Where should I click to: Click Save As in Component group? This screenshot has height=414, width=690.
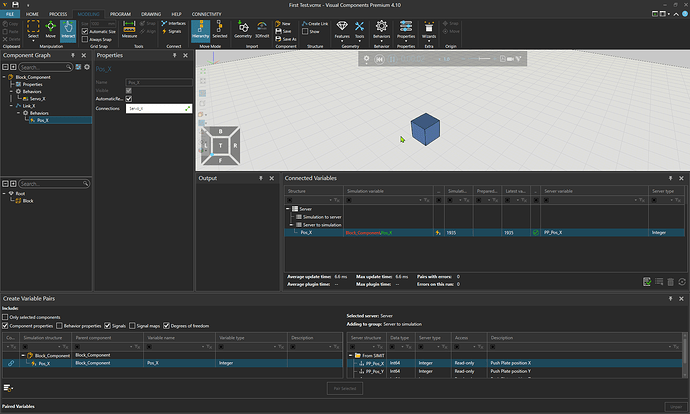coord(284,40)
